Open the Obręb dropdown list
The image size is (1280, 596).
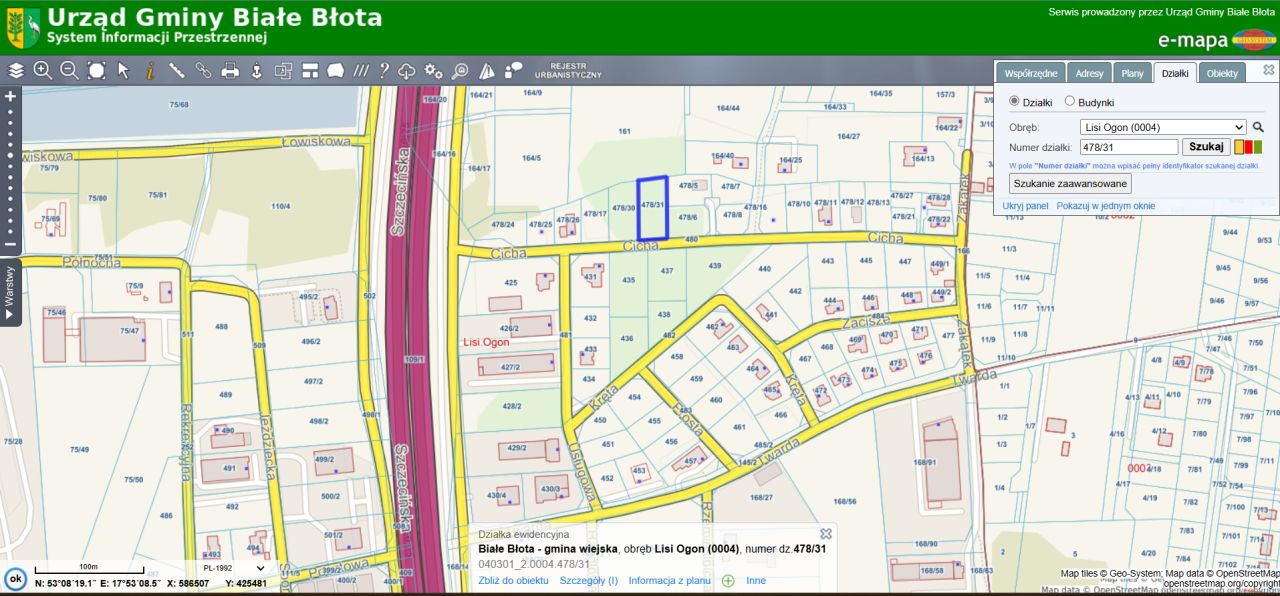[1163, 127]
